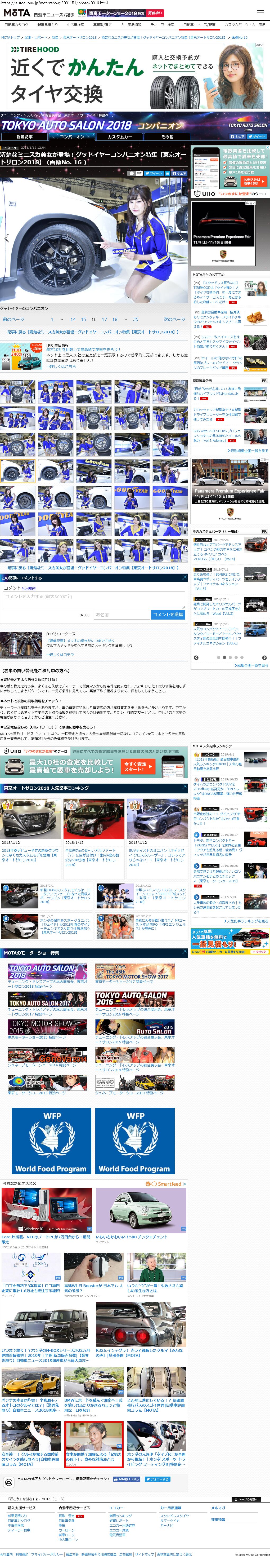270x1568 pixels.
Task: Open the 中古車検索 navigation tab
Action: point(75,25)
